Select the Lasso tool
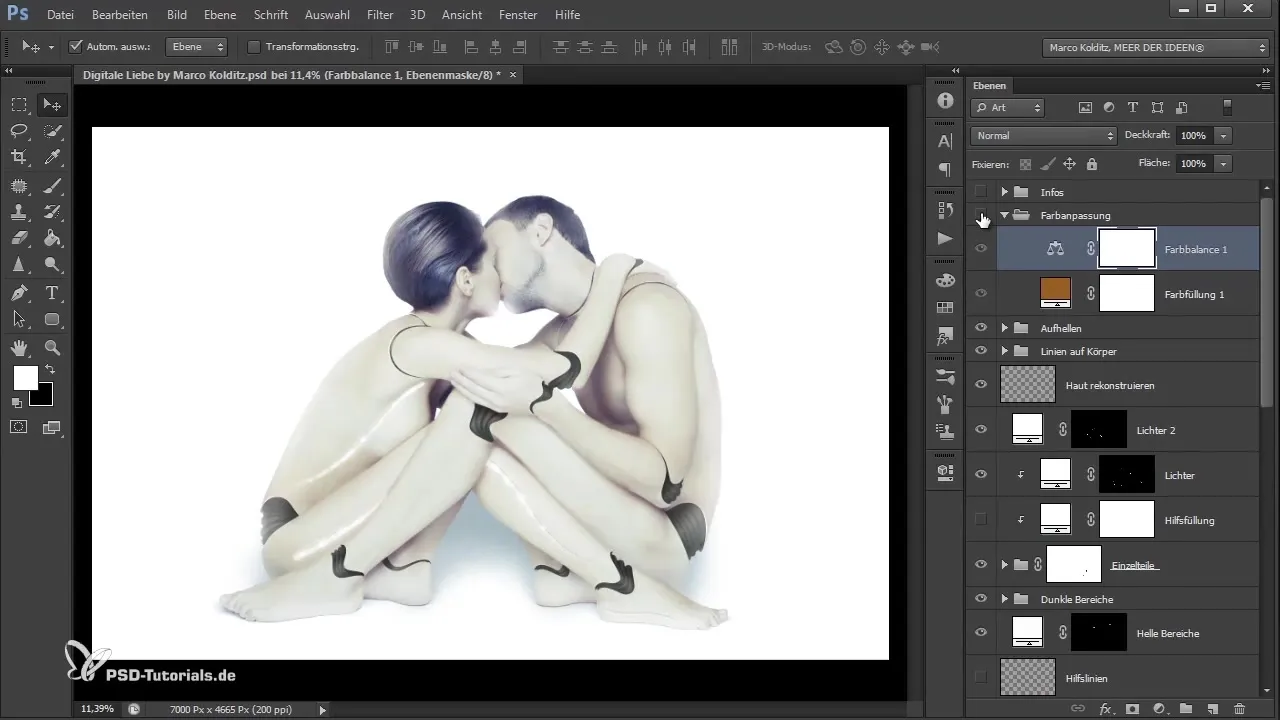Viewport: 1280px width, 720px height. coord(19,131)
